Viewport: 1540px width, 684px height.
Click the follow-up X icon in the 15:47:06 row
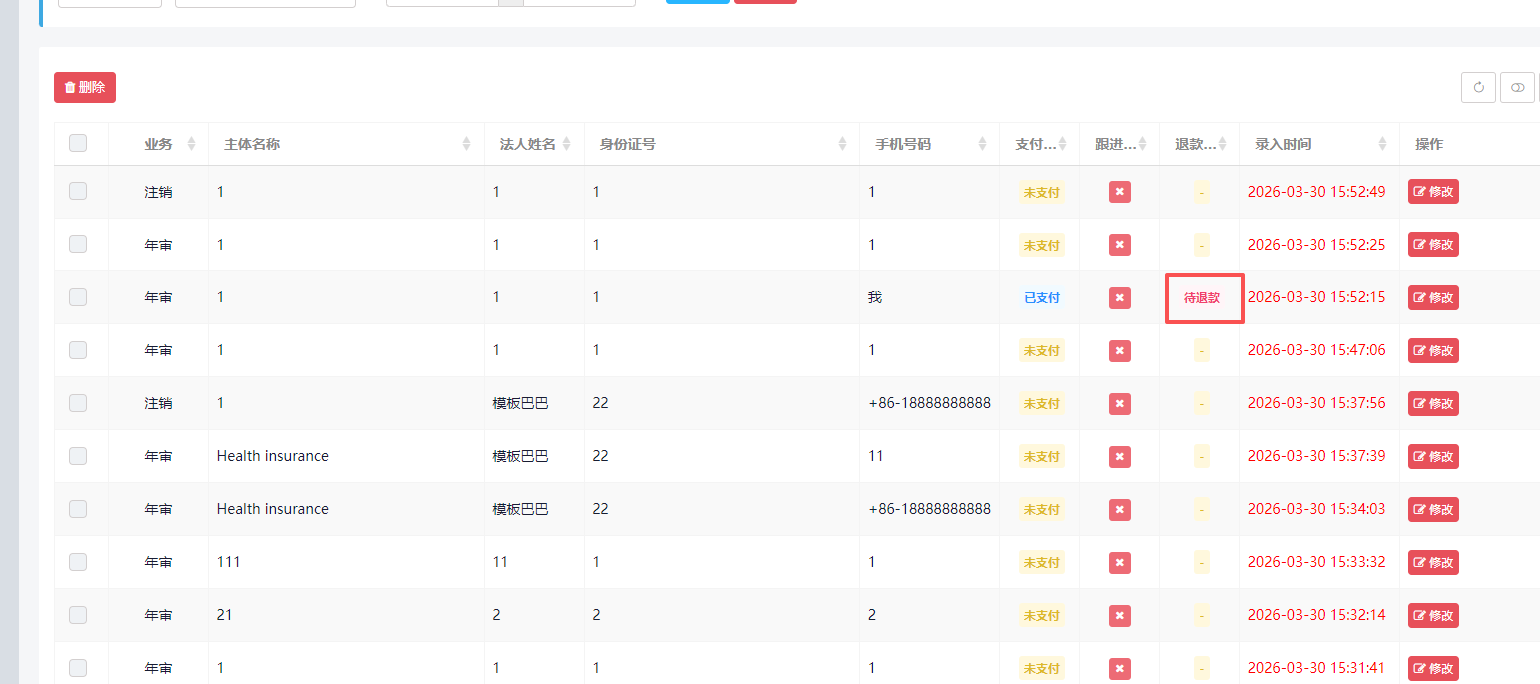[1120, 350]
